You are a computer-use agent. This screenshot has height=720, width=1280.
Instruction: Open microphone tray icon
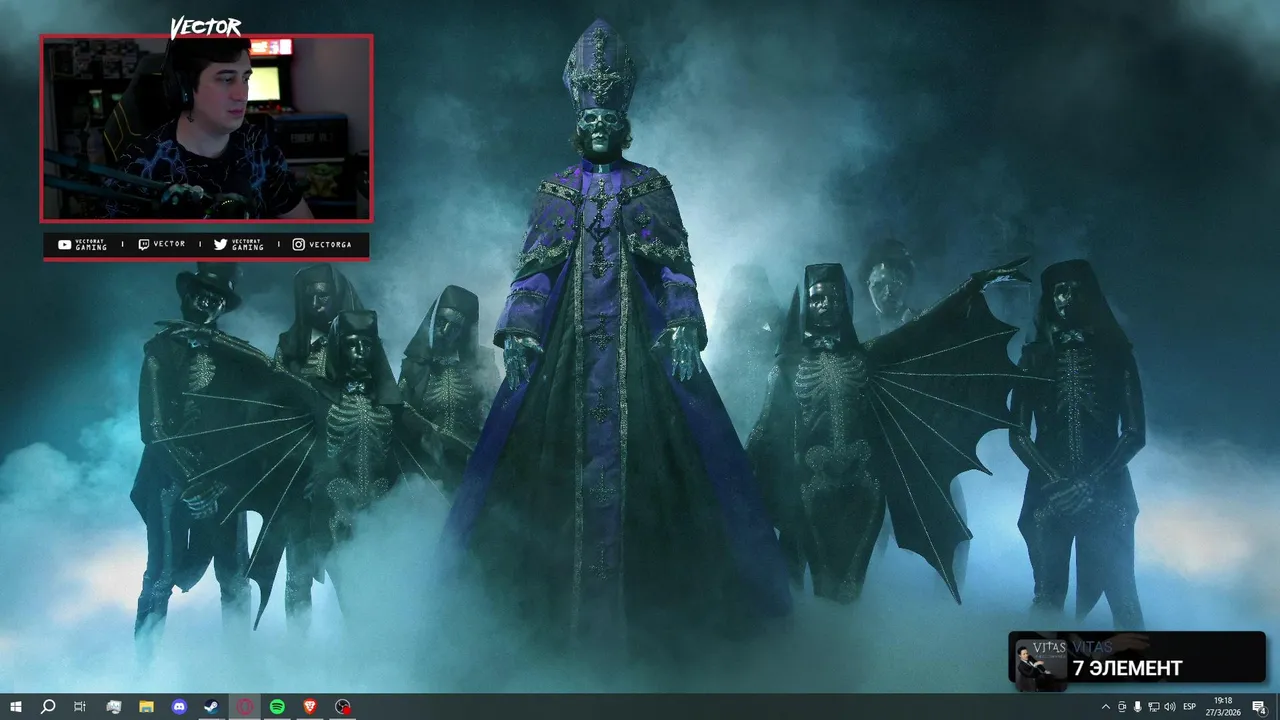(1137, 707)
